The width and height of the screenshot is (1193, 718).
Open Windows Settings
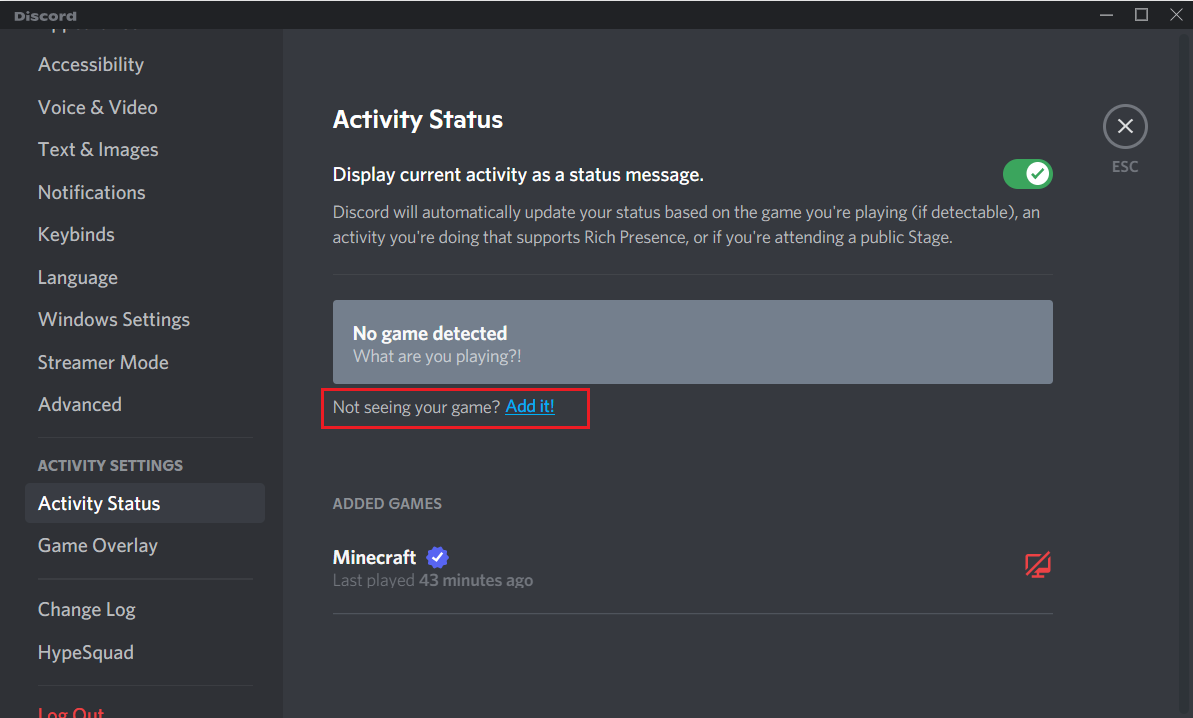click(x=113, y=319)
